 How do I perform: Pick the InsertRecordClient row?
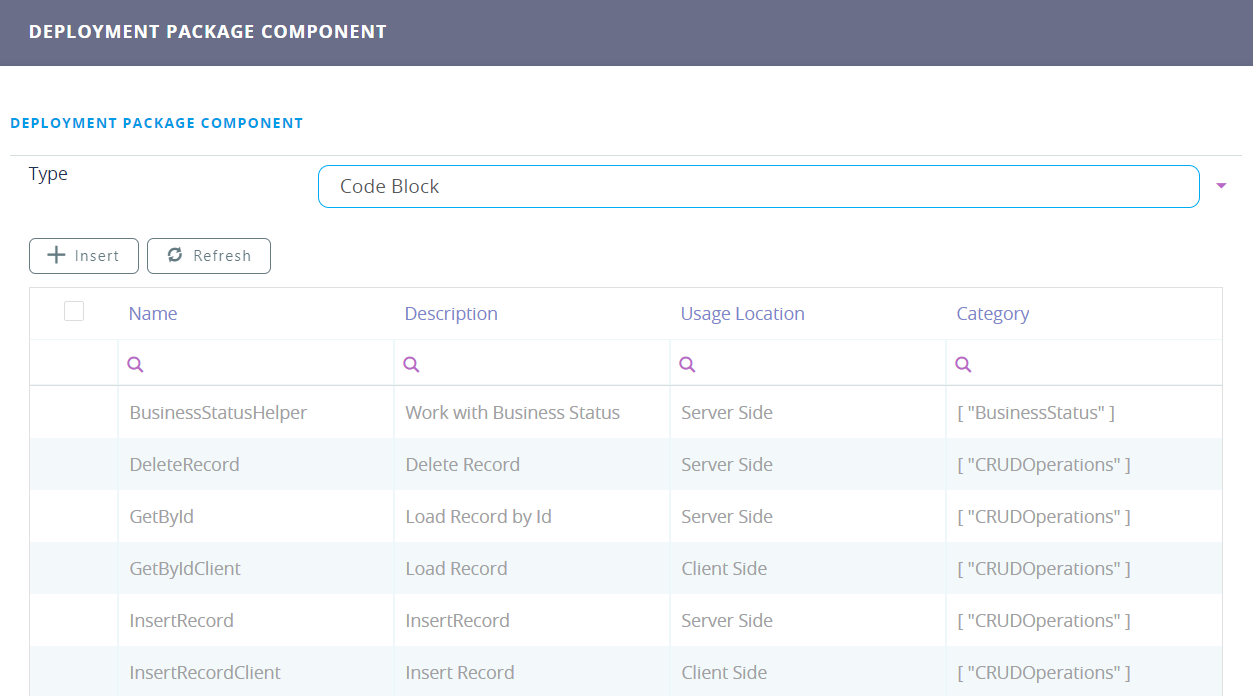[205, 673]
